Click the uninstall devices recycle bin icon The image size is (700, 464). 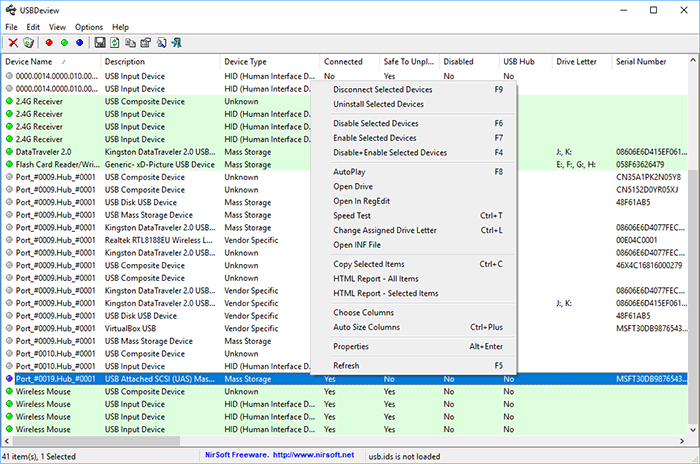tap(28, 43)
